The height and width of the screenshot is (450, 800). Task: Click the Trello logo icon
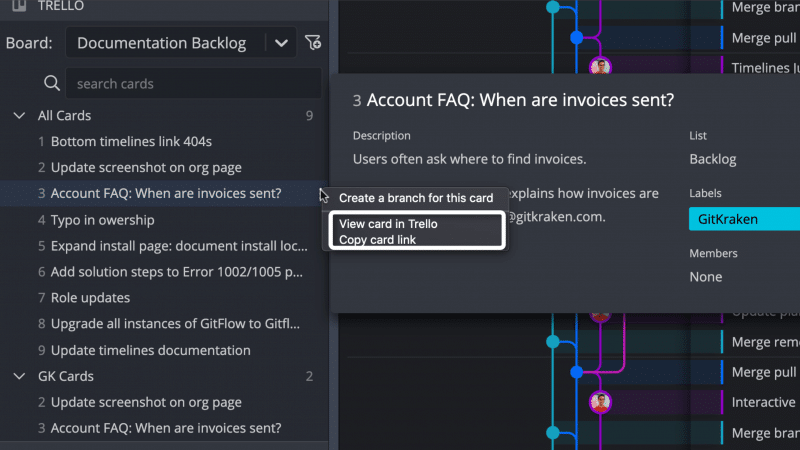point(19,6)
